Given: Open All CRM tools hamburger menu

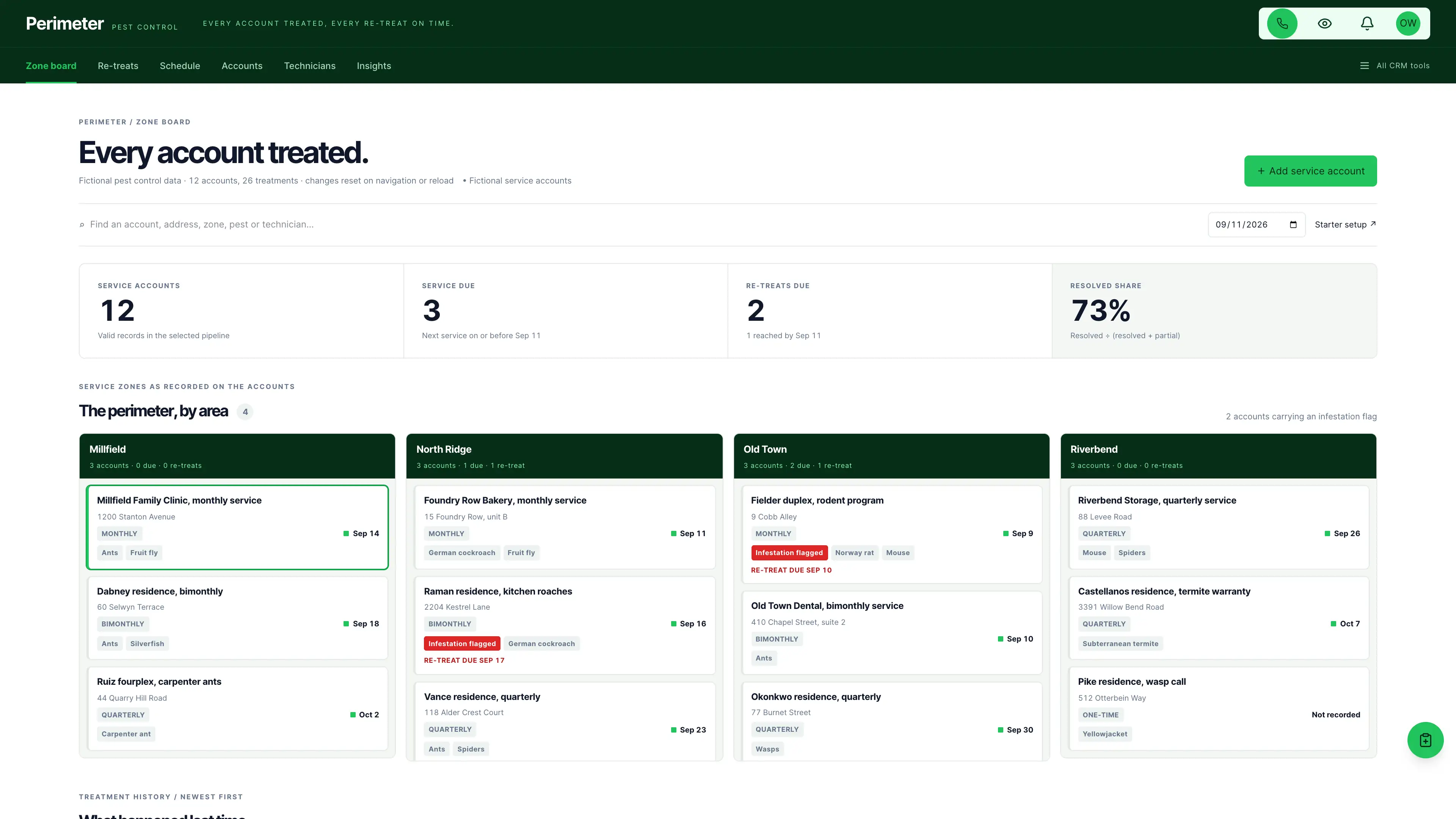Looking at the screenshot, I should pyautogui.click(x=1395, y=66).
